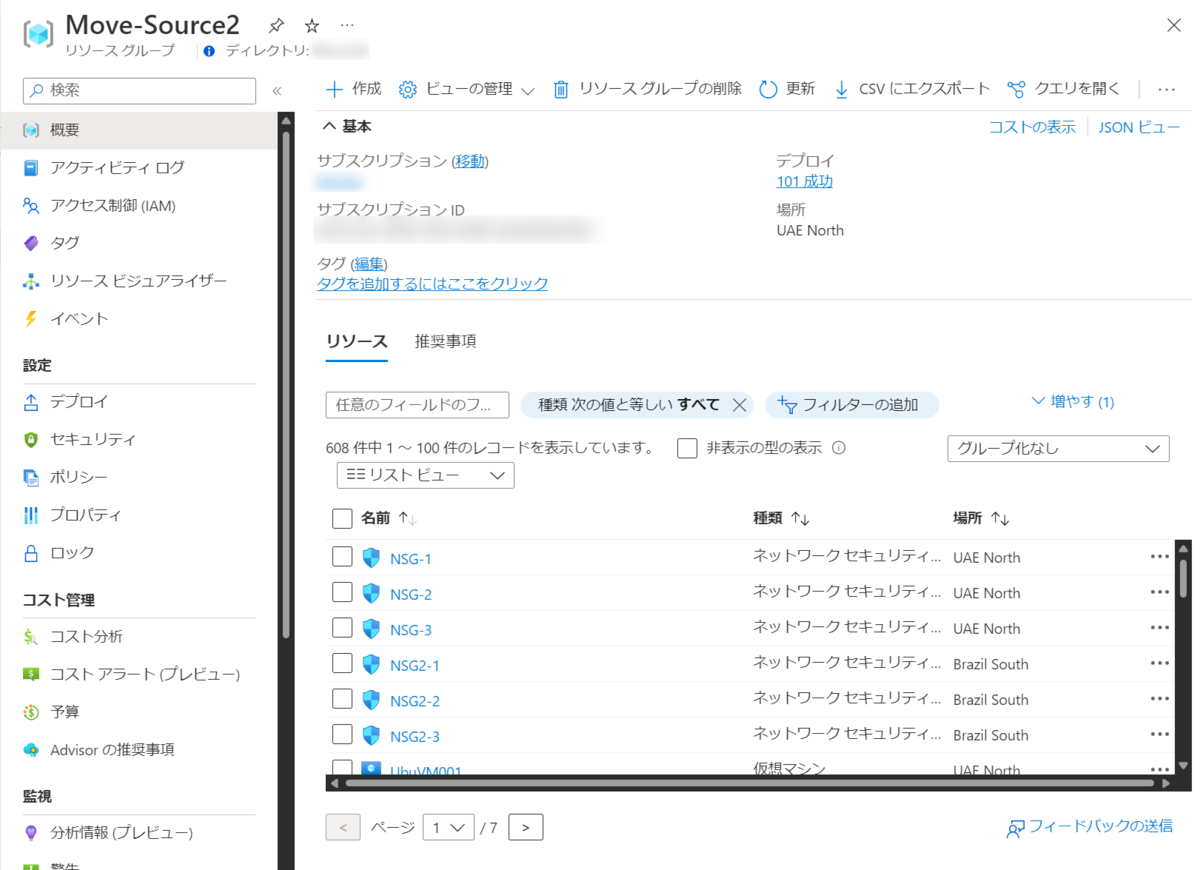
Task: Open JSON ビュー link
Action: [x=1139, y=127]
